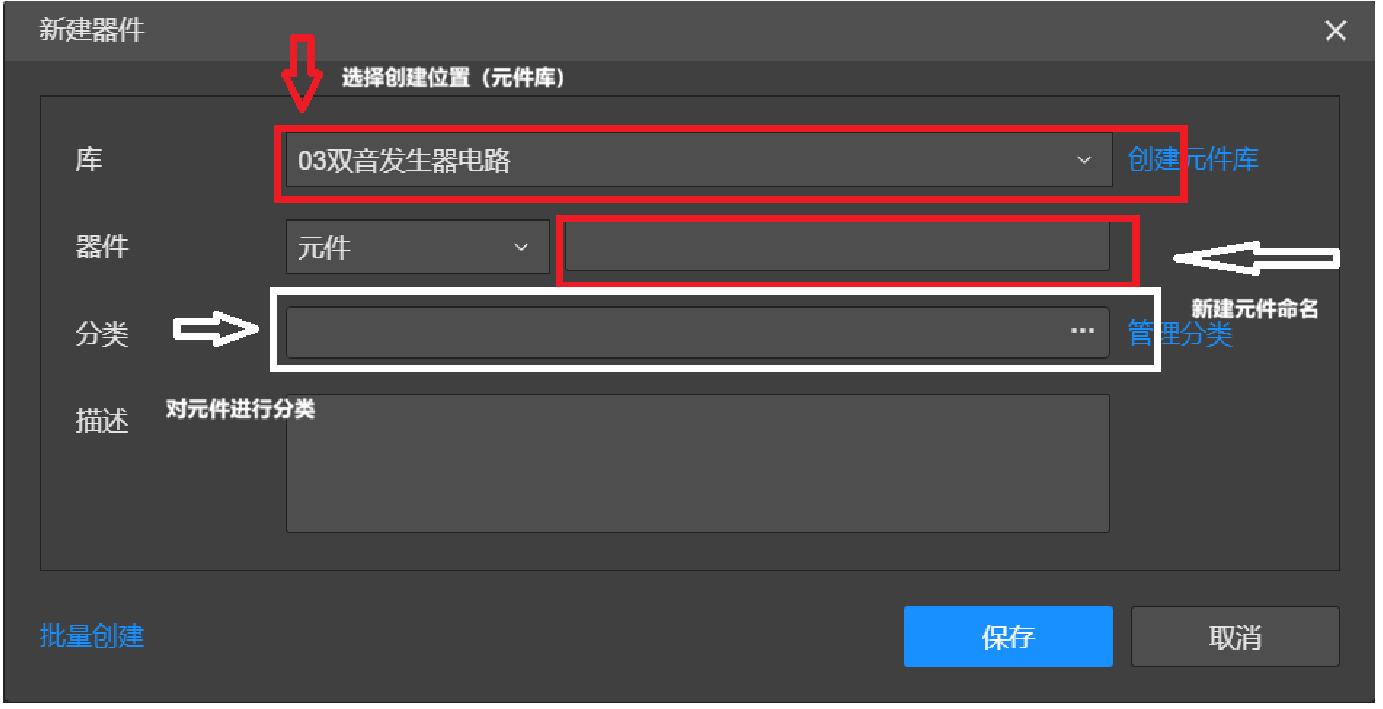Open the 03双音发生器电路 library dropdown
The height and width of the screenshot is (709, 1383).
coord(699,160)
